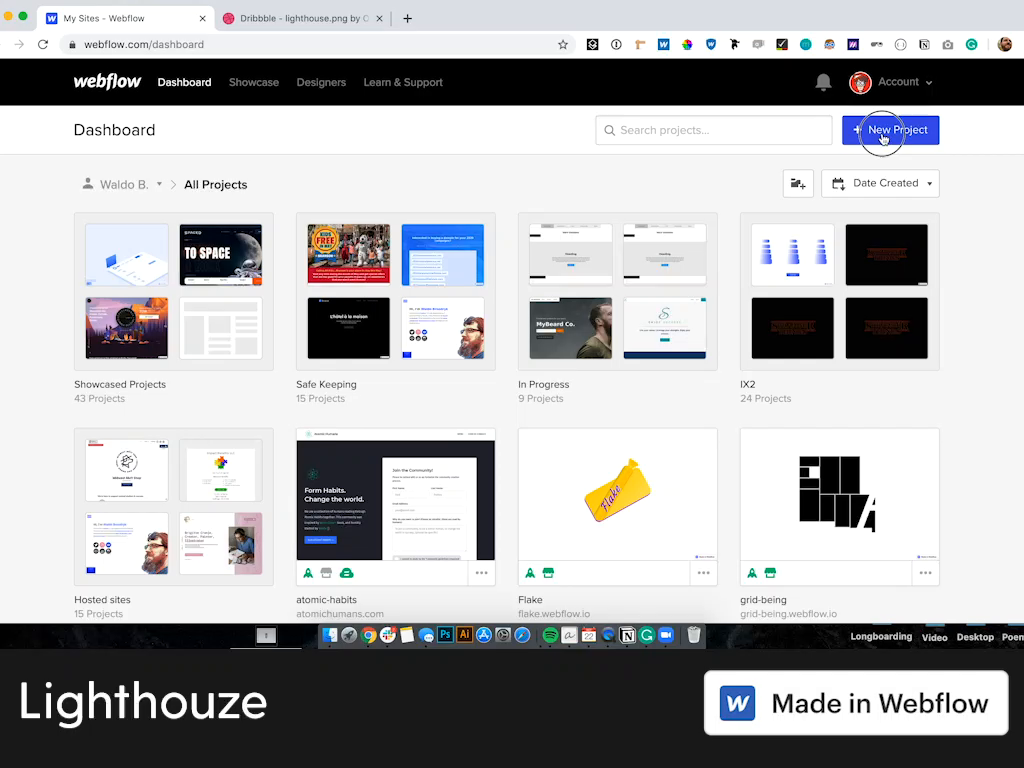Open Zoom from the dock
Image resolution: width=1024 pixels, height=768 pixels.
point(666,635)
